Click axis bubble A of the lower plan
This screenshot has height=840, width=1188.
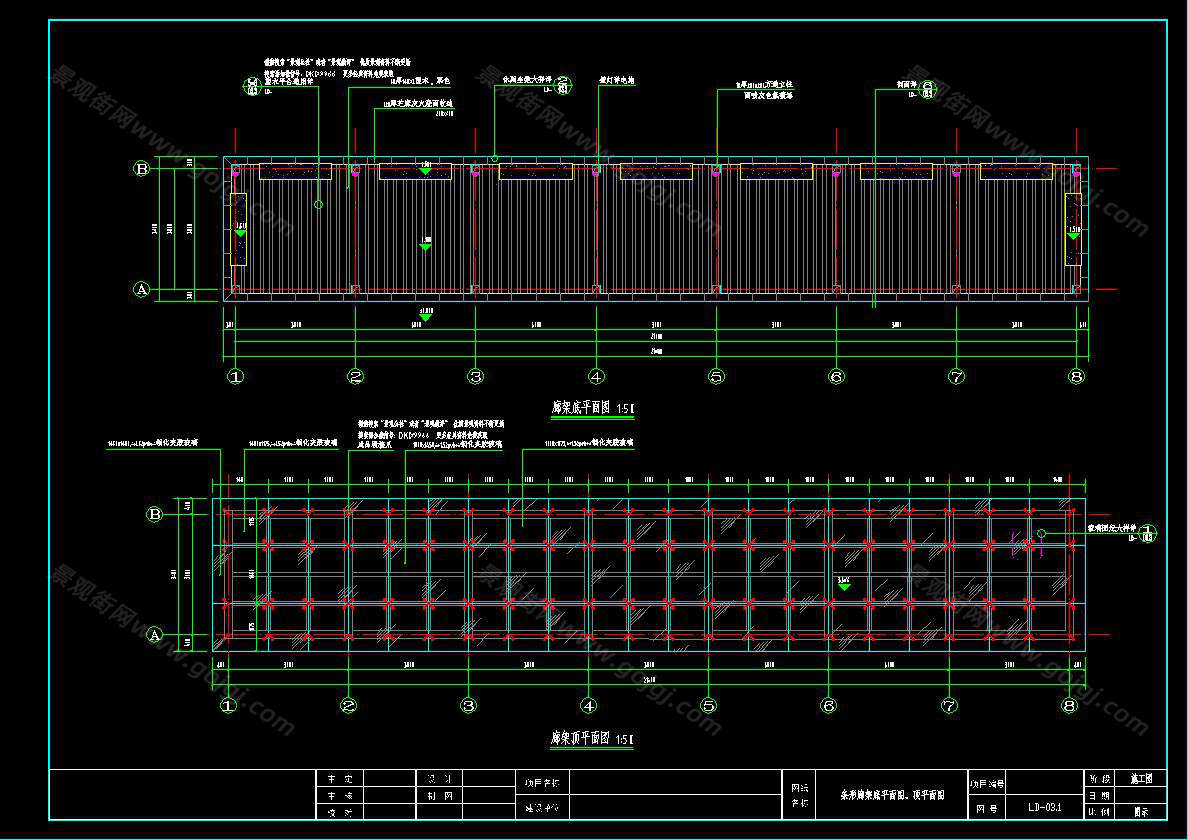click(155, 635)
